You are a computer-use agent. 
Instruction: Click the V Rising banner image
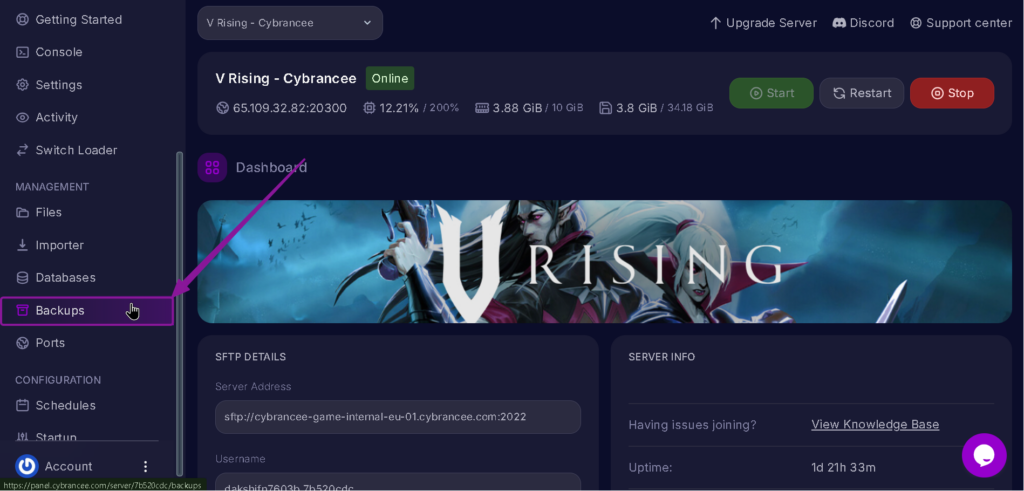605,262
